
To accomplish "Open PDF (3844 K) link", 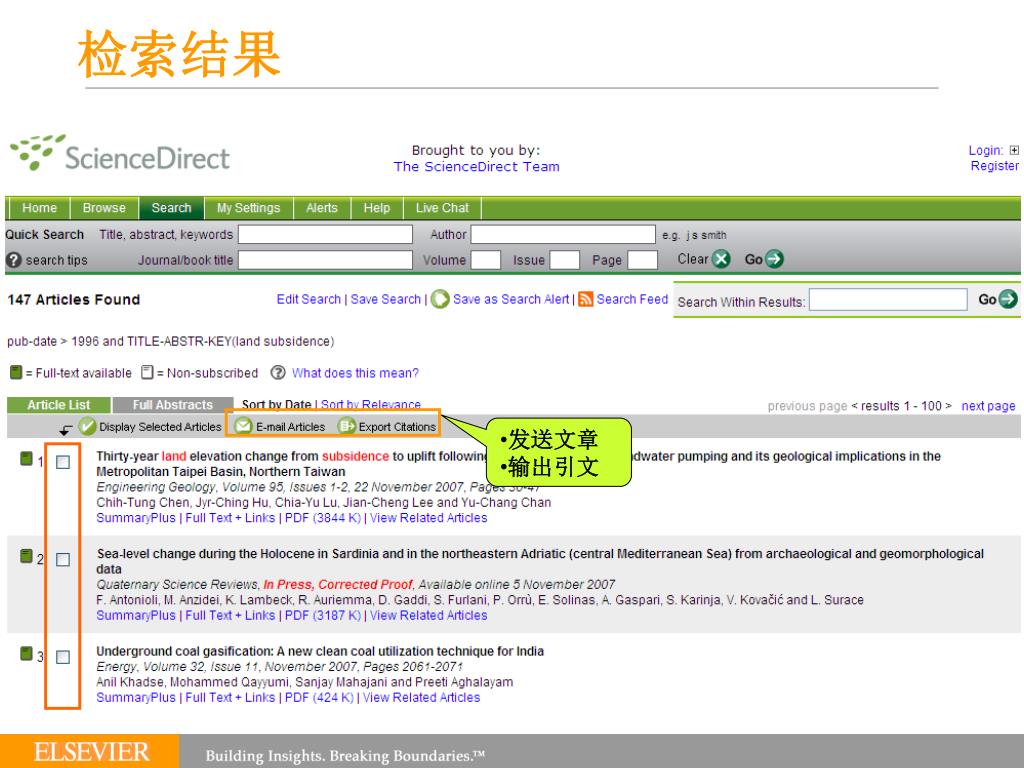I will (323, 518).
